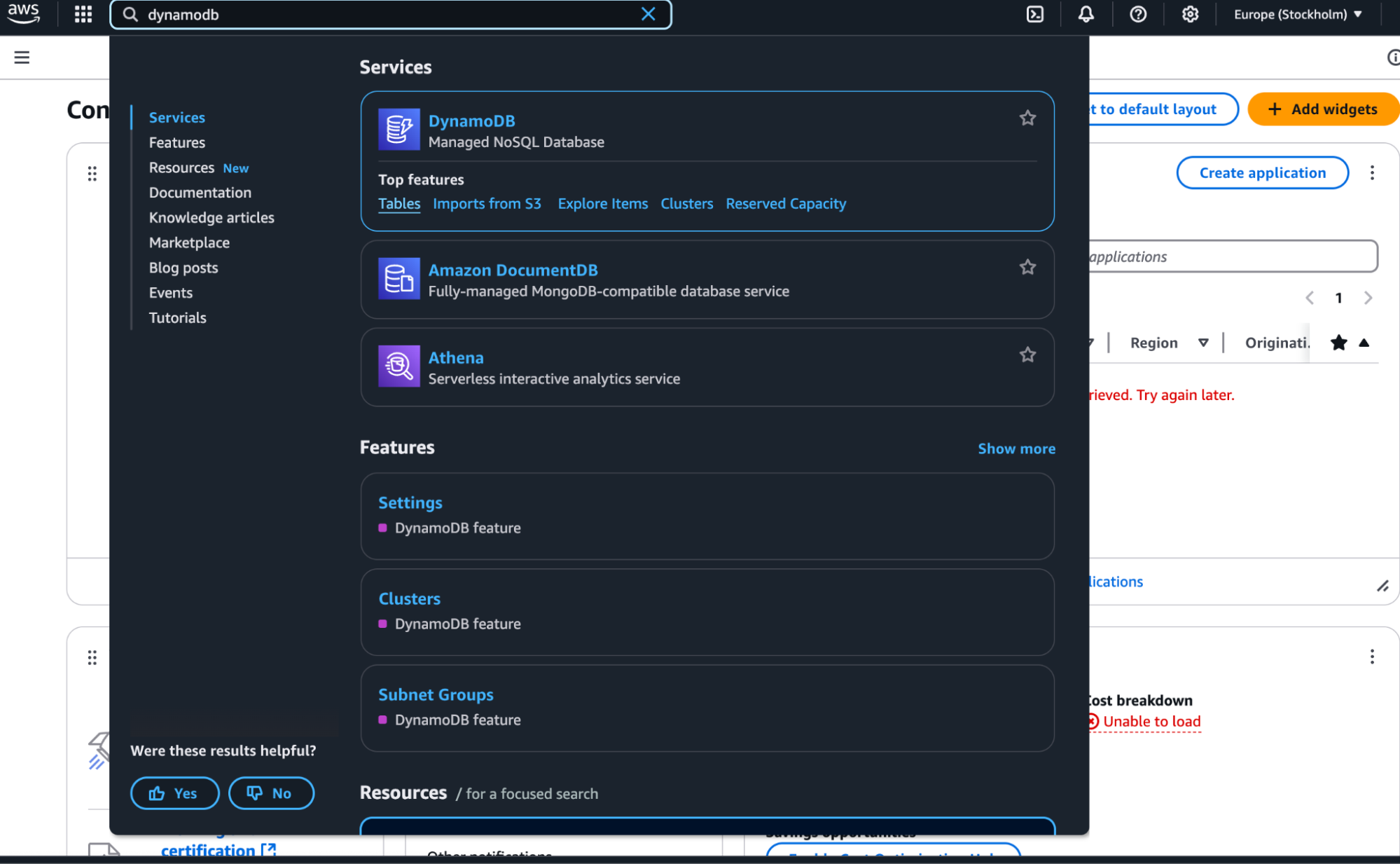The image size is (1400, 864).
Task: Open the applications widget three-dot menu
Action: pyautogui.click(x=1372, y=172)
